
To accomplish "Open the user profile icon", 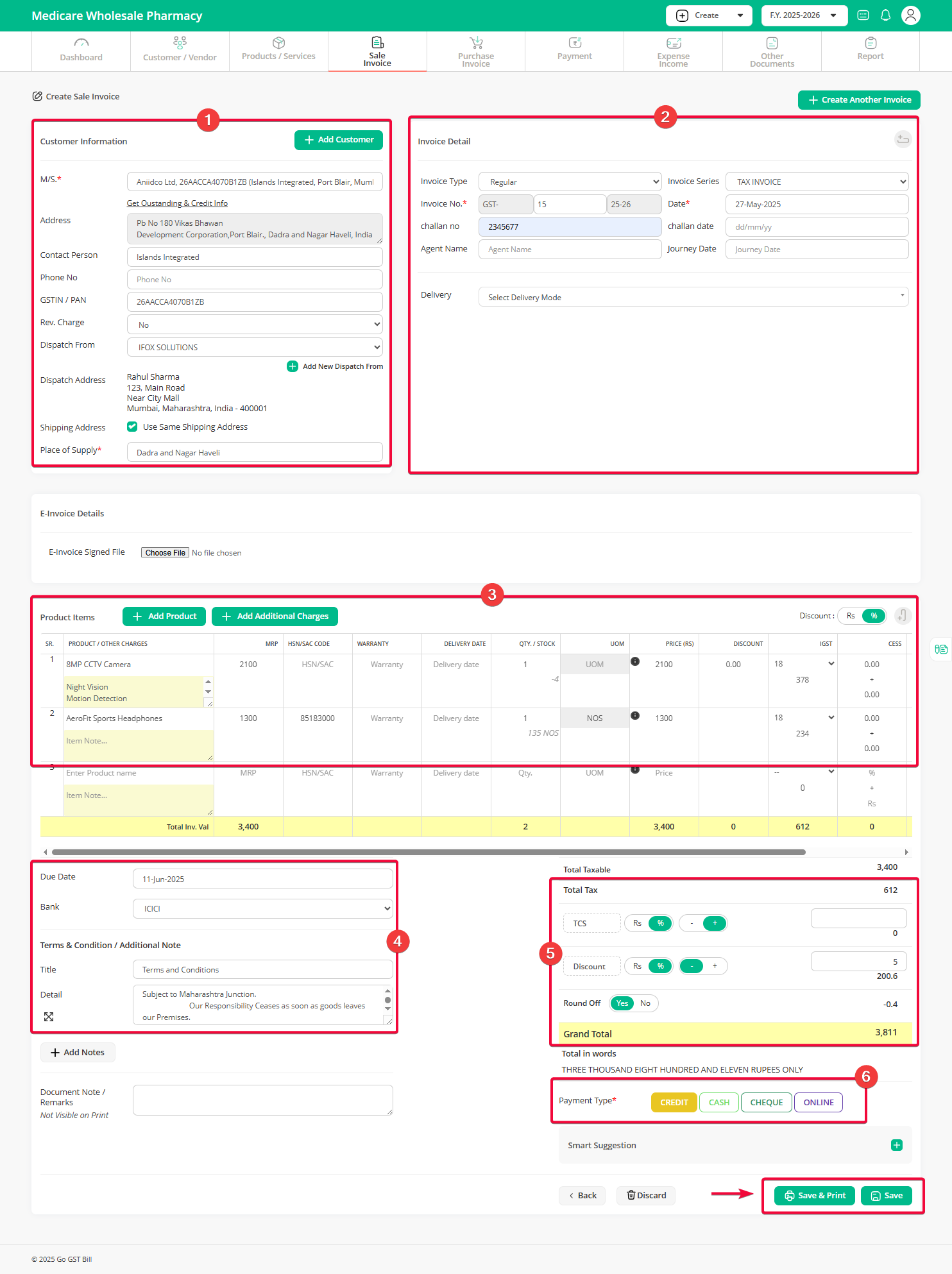I will pos(910,15).
